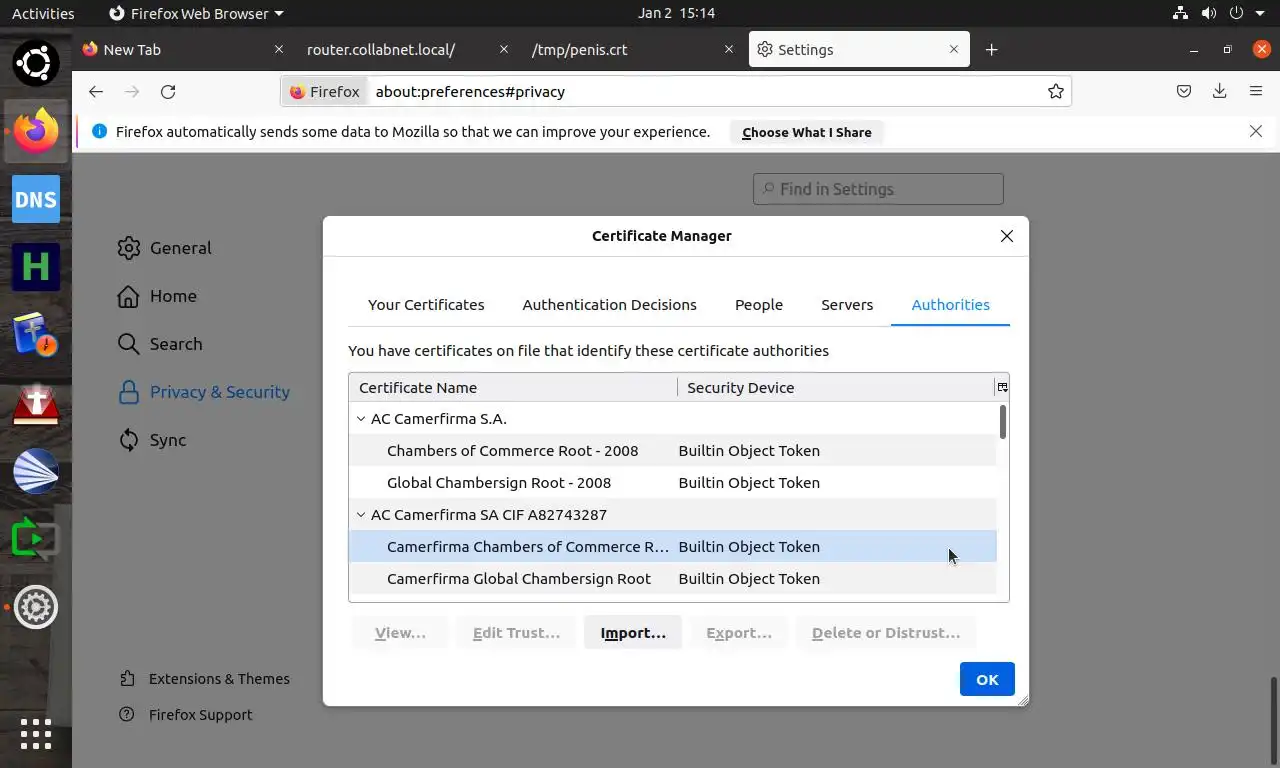The image size is (1280, 768).
Task: Click Choose What I Share button
Action: (806, 132)
